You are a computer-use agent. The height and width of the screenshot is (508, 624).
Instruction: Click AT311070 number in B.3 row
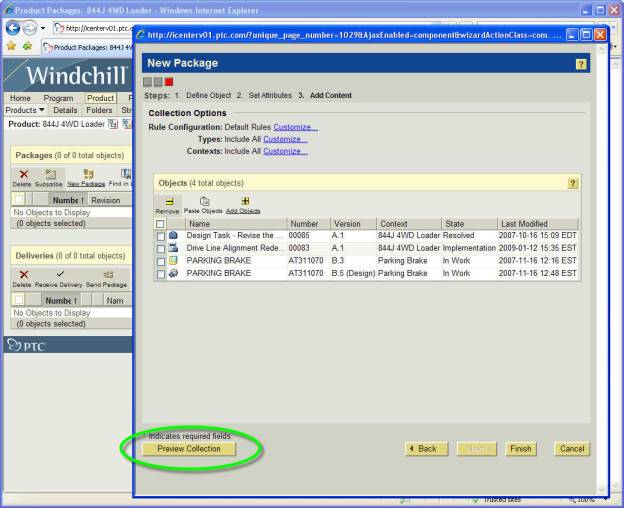306,261
